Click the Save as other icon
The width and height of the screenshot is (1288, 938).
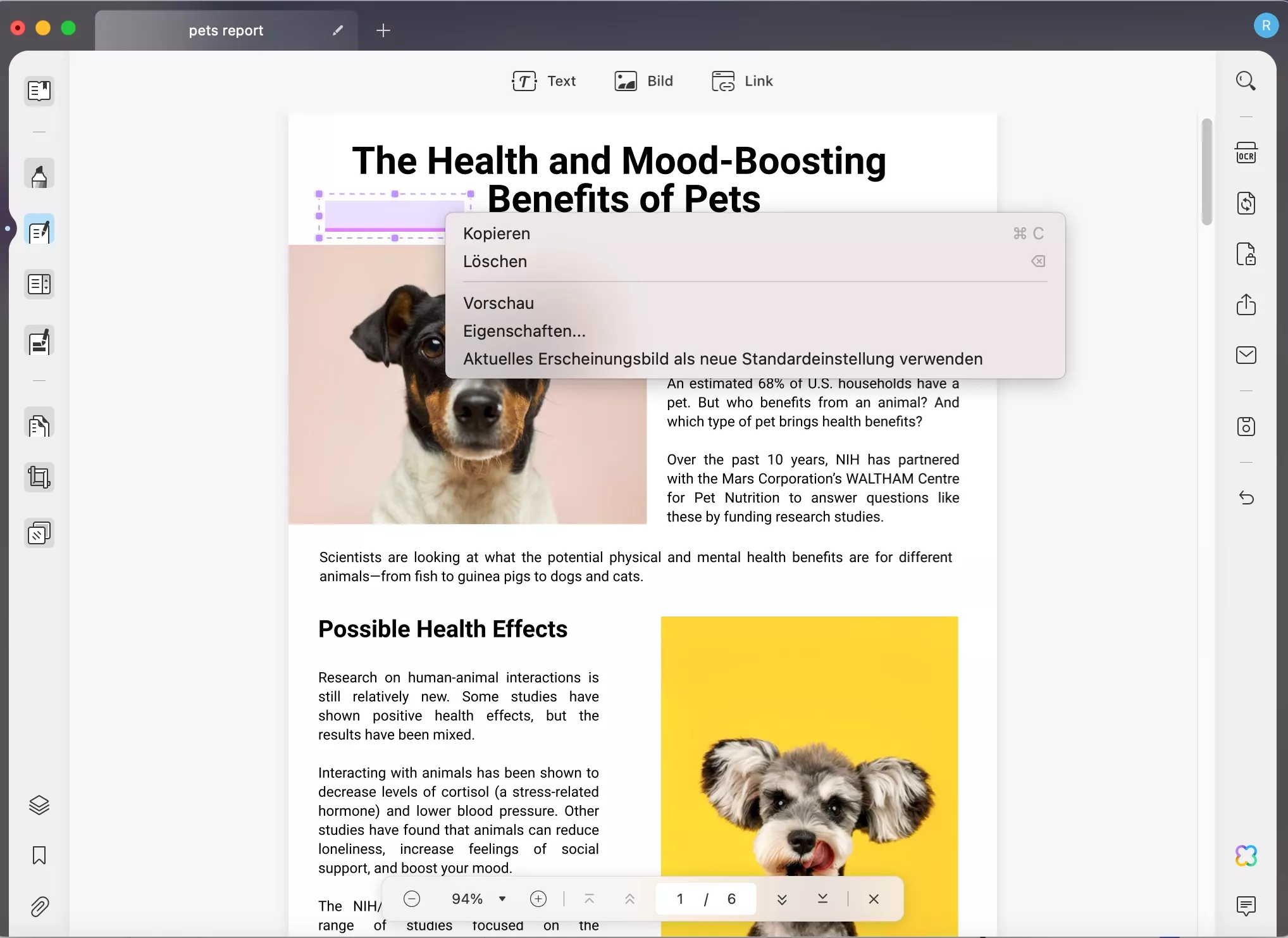pyautogui.click(x=1246, y=427)
